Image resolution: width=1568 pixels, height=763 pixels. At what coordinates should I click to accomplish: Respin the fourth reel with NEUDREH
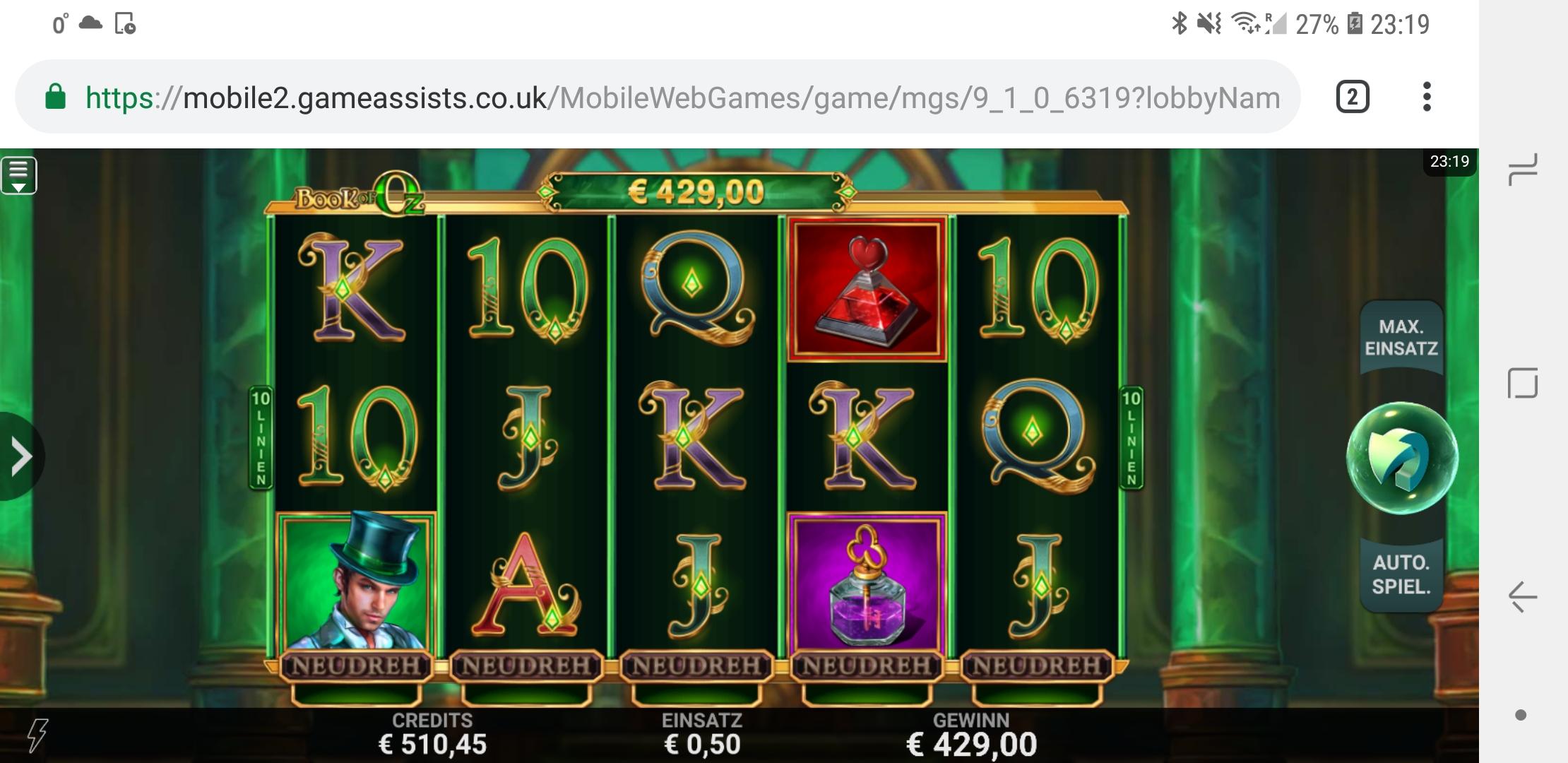coord(867,666)
